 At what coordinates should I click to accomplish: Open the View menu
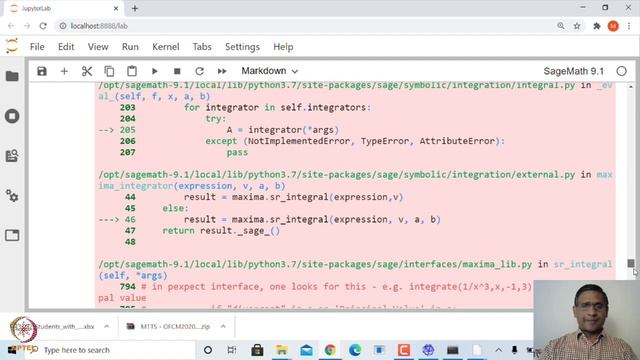pos(98,47)
